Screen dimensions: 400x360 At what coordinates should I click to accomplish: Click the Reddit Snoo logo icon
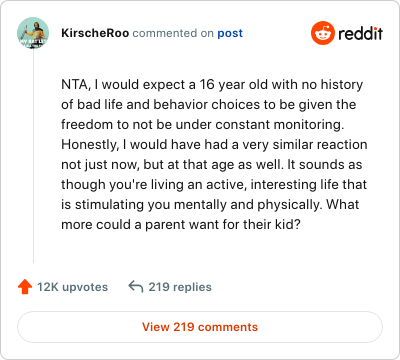pyautogui.click(x=322, y=33)
